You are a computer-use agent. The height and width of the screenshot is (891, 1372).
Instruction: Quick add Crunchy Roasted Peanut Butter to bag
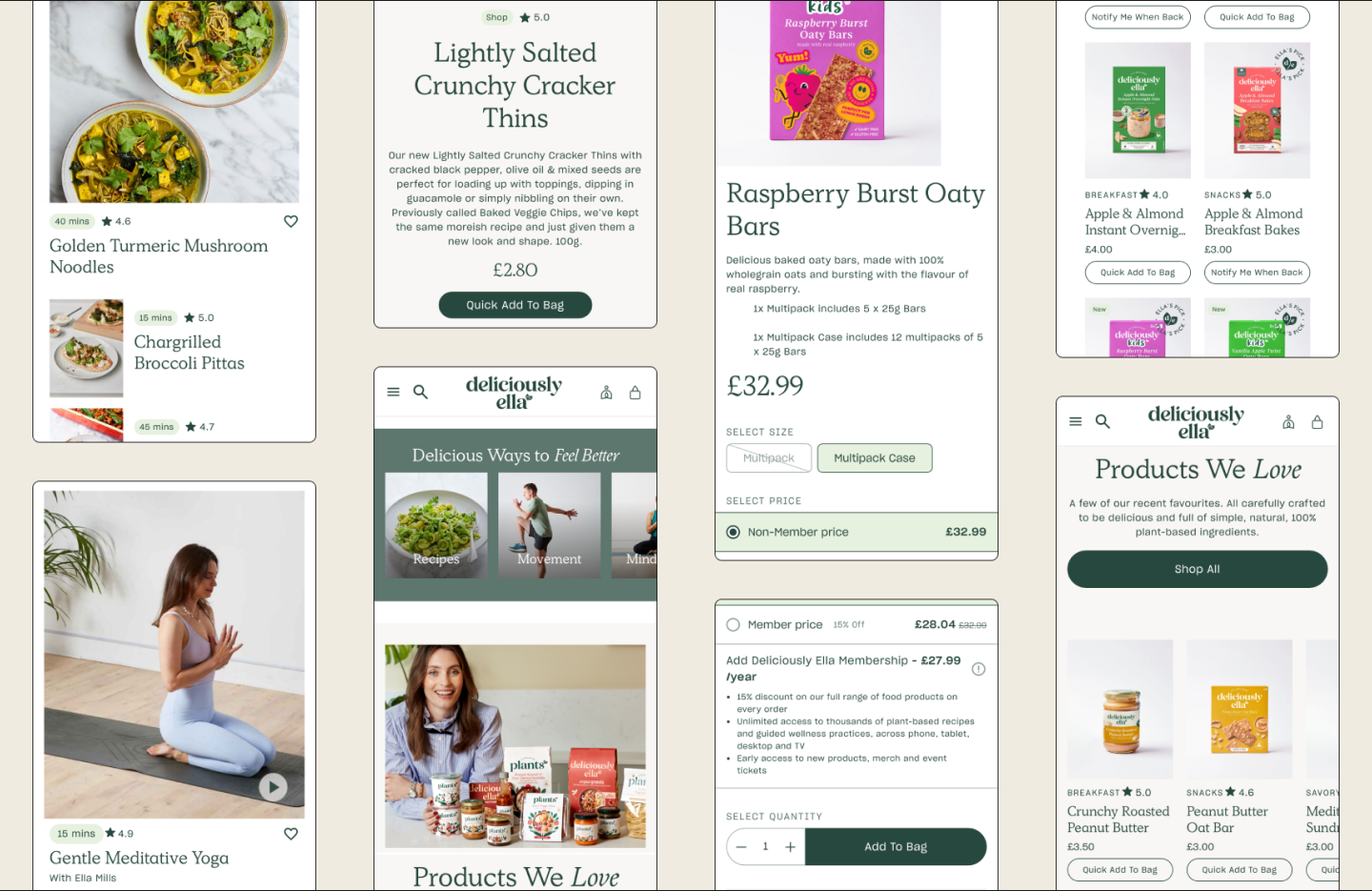[x=1120, y=869]
